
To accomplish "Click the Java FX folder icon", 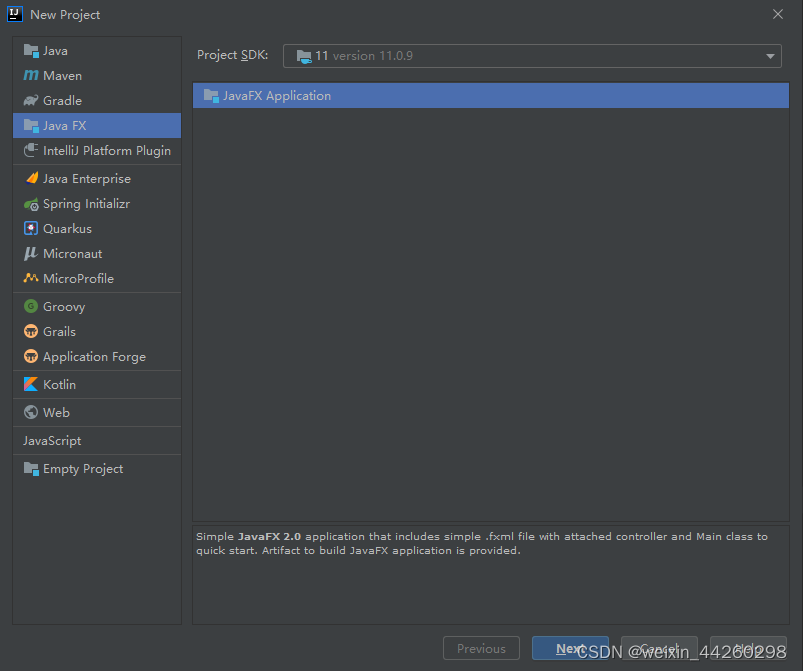I will [x=31, y=125].
